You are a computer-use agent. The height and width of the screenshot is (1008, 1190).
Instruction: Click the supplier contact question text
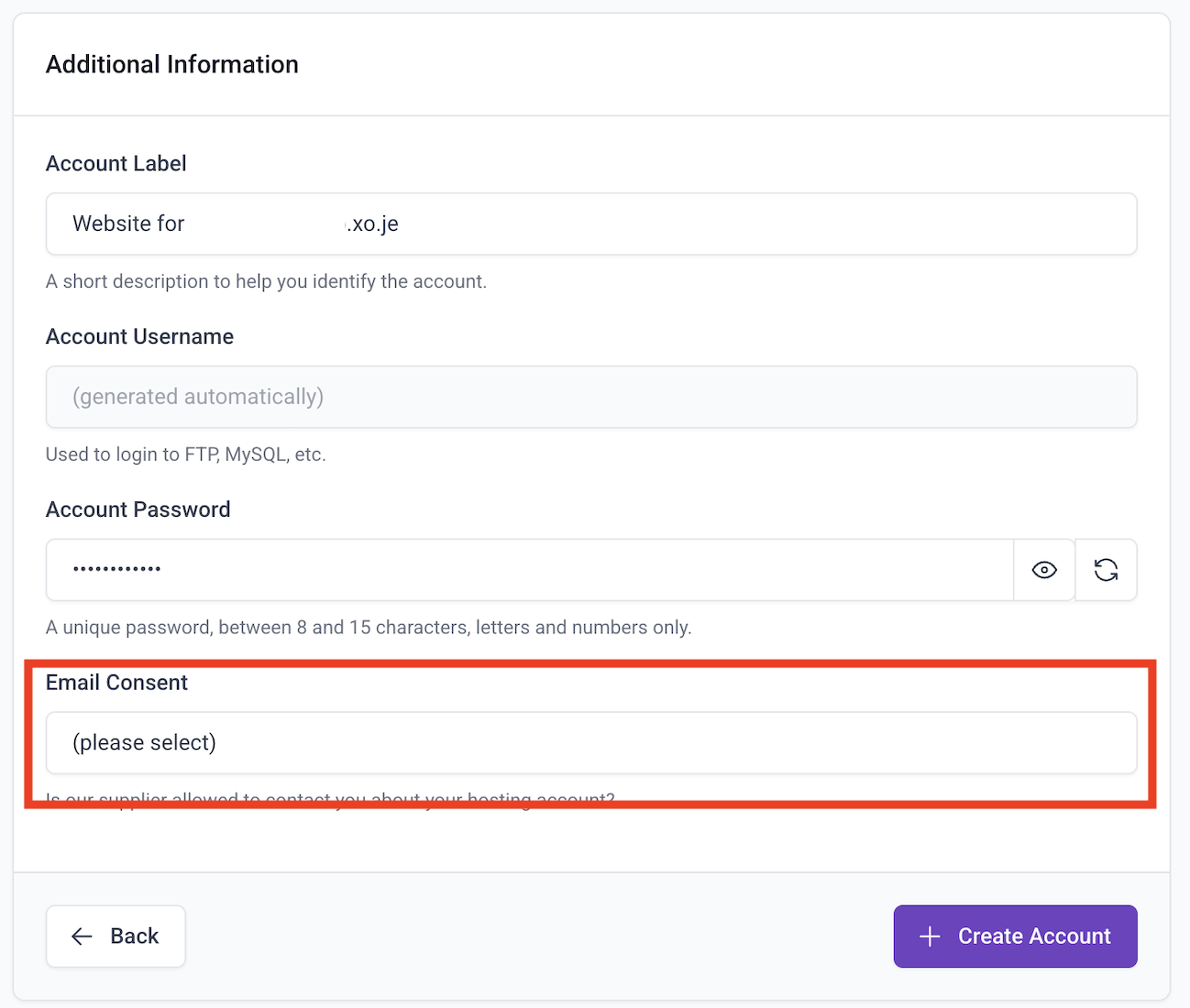point(330,799)
